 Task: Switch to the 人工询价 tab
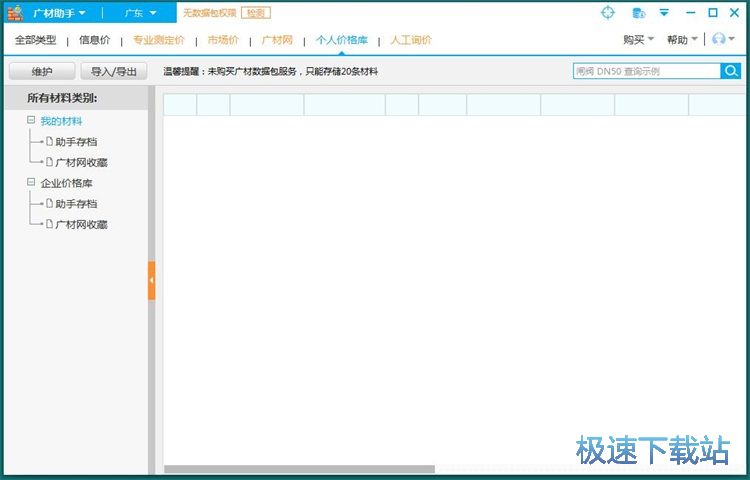coord(411,40)
